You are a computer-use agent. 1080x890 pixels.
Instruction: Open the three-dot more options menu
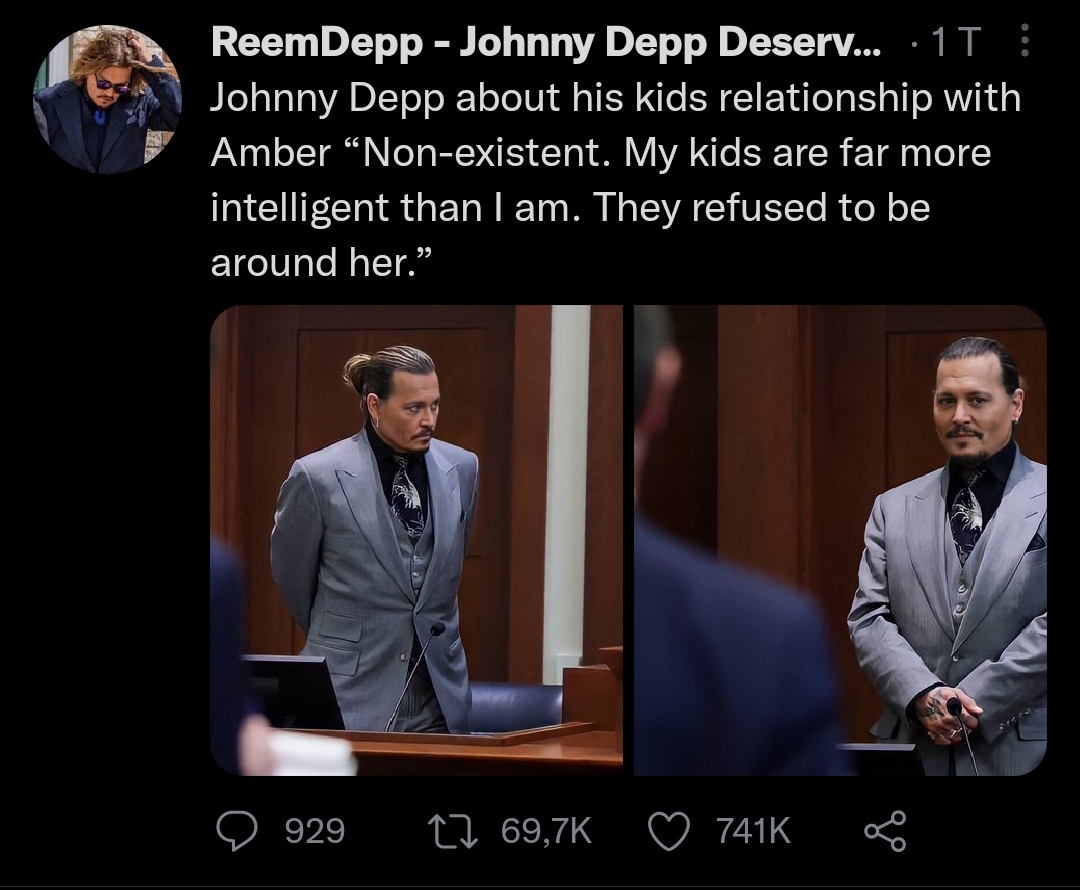pyautogui.click(x=1025, y=42)
